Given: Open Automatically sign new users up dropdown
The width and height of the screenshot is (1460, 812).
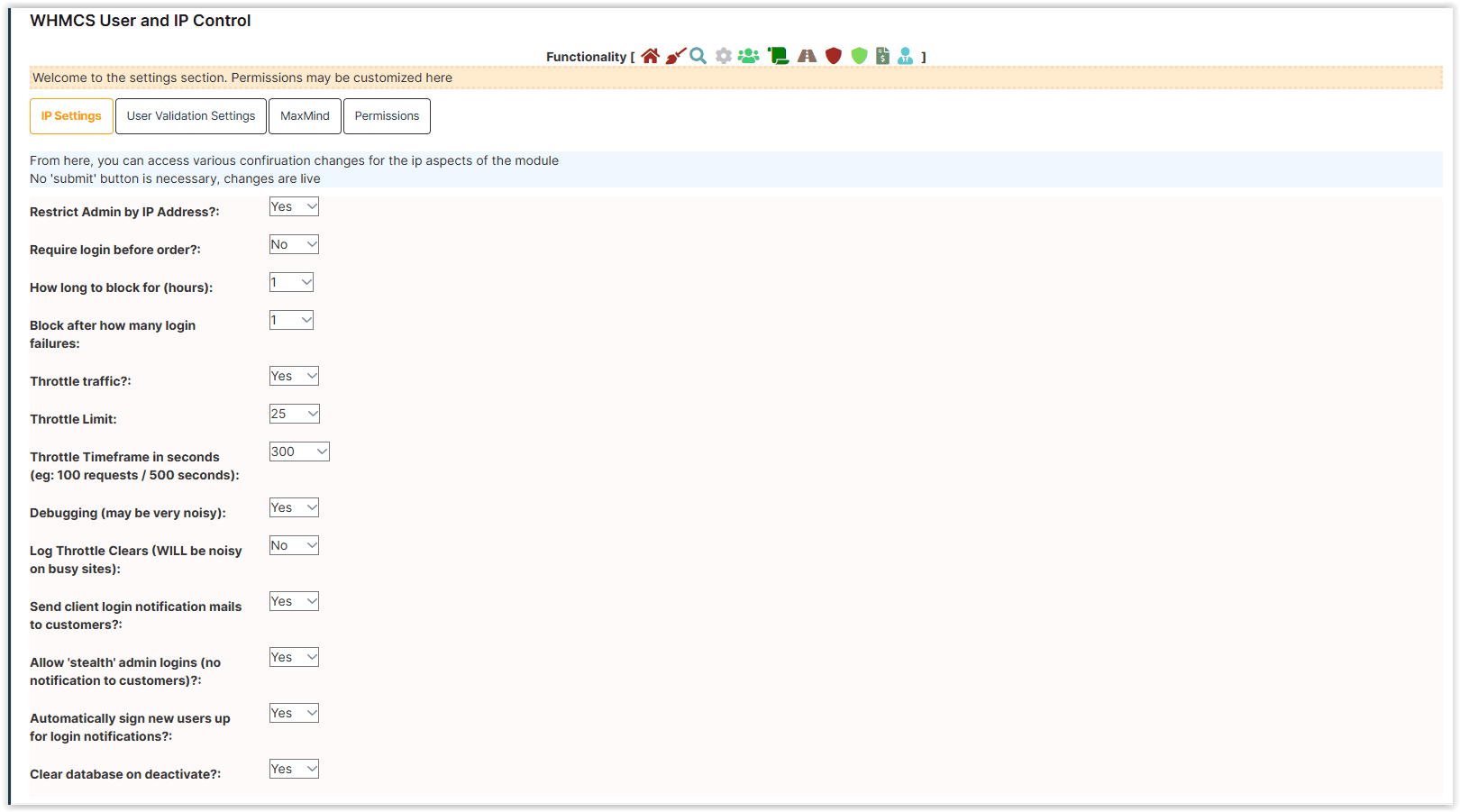Looking at the screenshot, I should click(x=294, y=713).
